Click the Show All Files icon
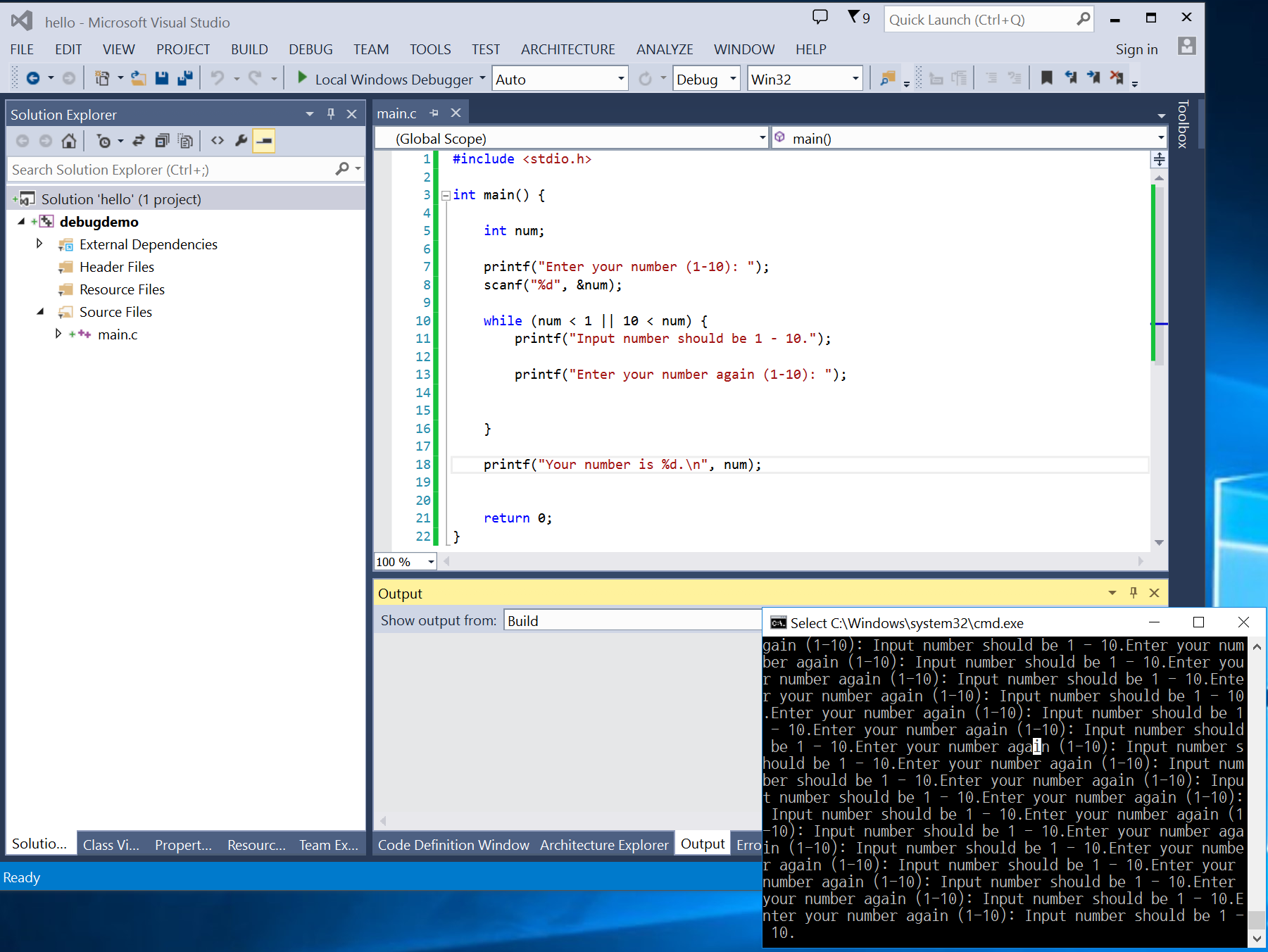Viewport: 1268px width, 952px height. 185,142
